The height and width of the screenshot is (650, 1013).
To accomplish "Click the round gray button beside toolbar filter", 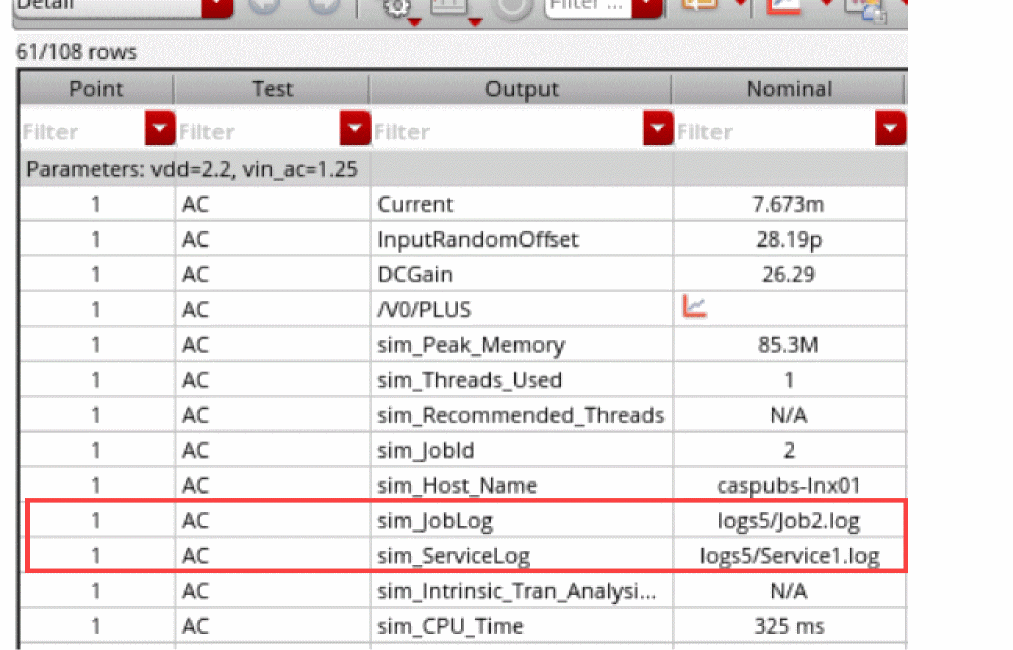I will (514, 8).
